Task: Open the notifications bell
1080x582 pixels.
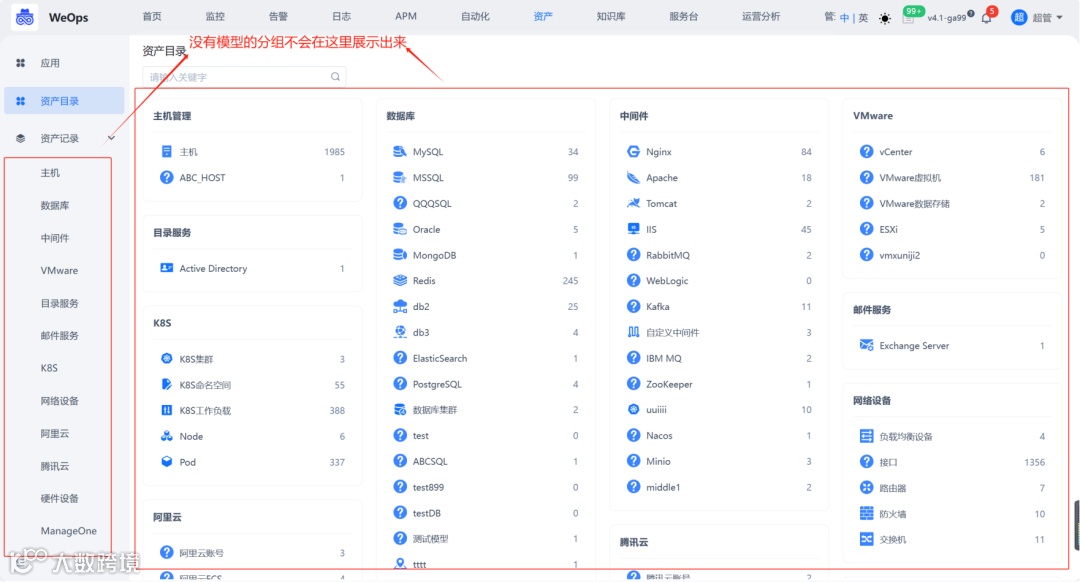Action: pyautogui.click(x=986, y=19)
